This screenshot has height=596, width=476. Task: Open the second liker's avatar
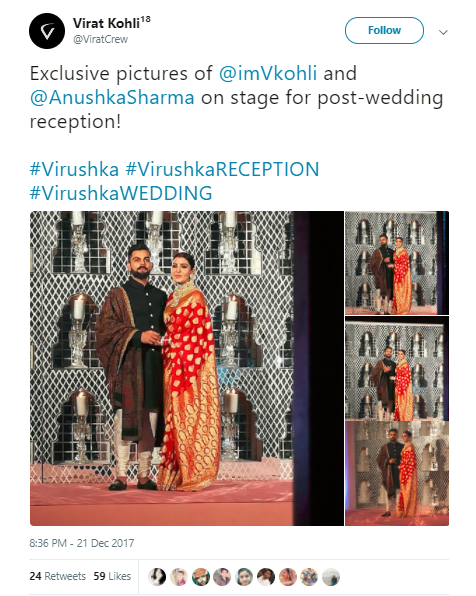tap(179, 577)
